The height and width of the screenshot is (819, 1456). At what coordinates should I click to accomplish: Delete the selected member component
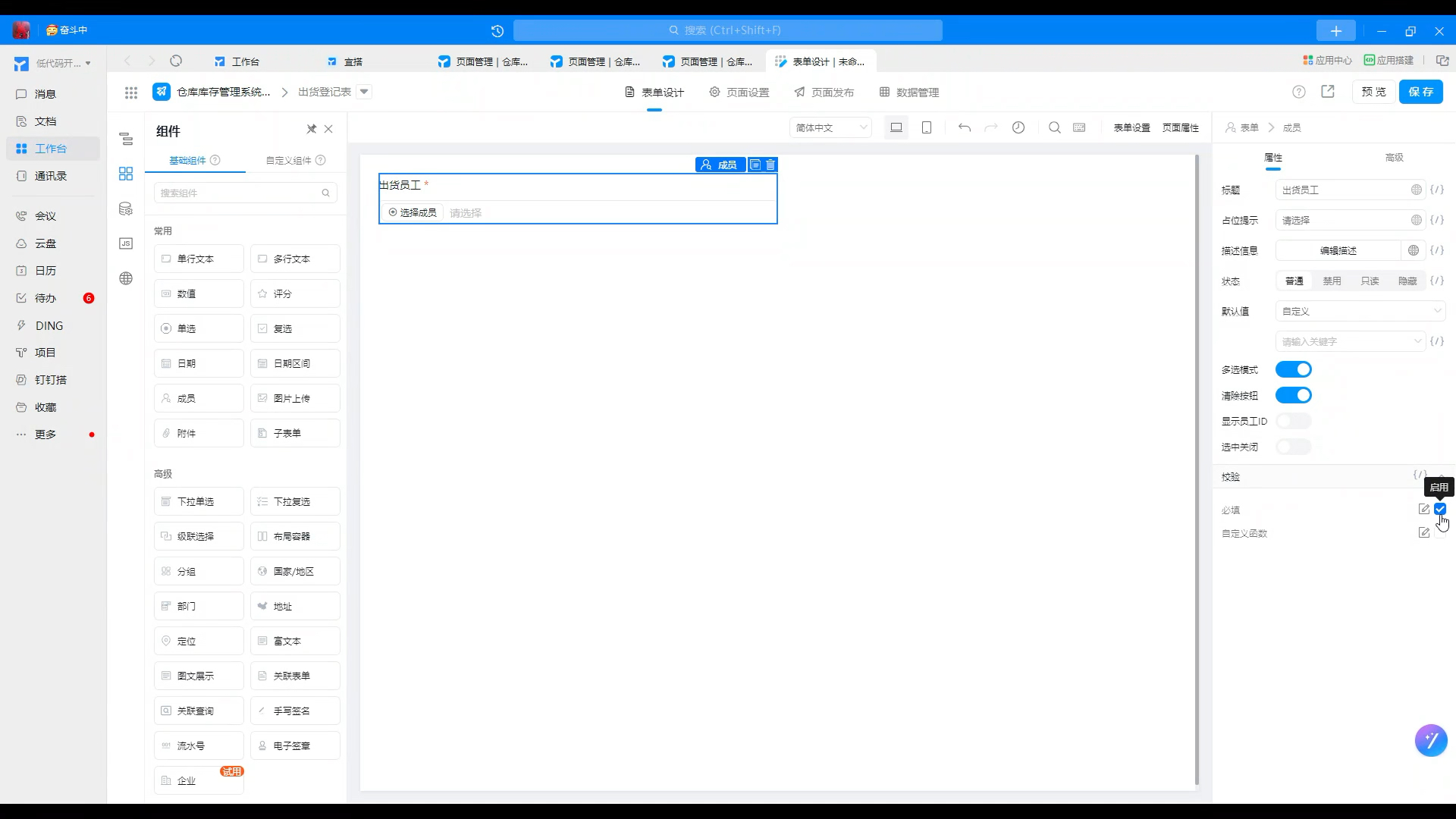[770, 165]
